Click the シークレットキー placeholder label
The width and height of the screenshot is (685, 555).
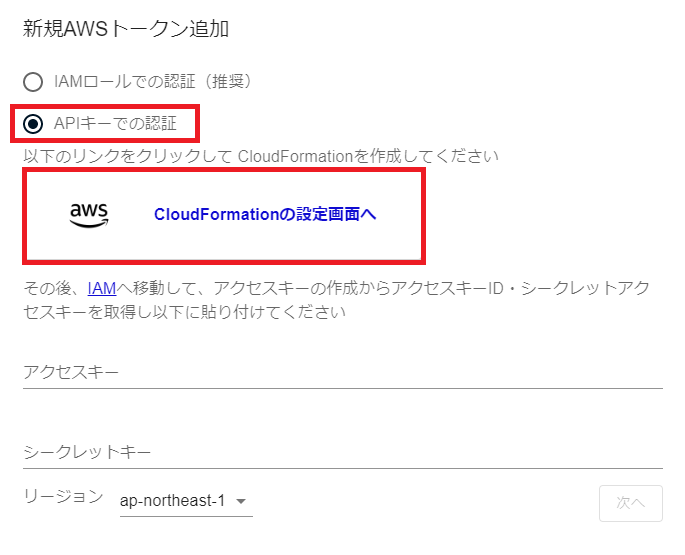87,453
